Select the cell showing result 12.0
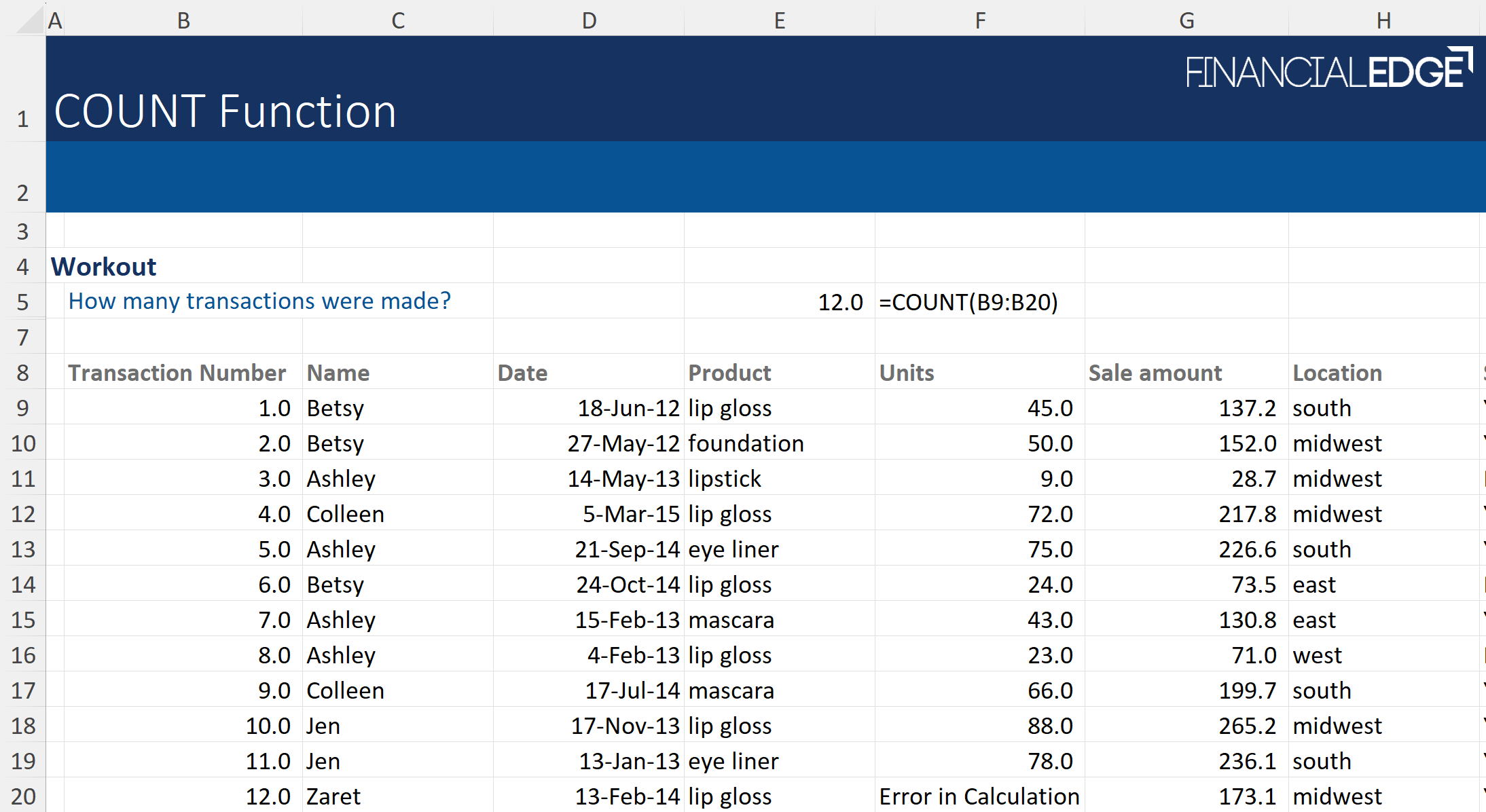 point(839,301)
